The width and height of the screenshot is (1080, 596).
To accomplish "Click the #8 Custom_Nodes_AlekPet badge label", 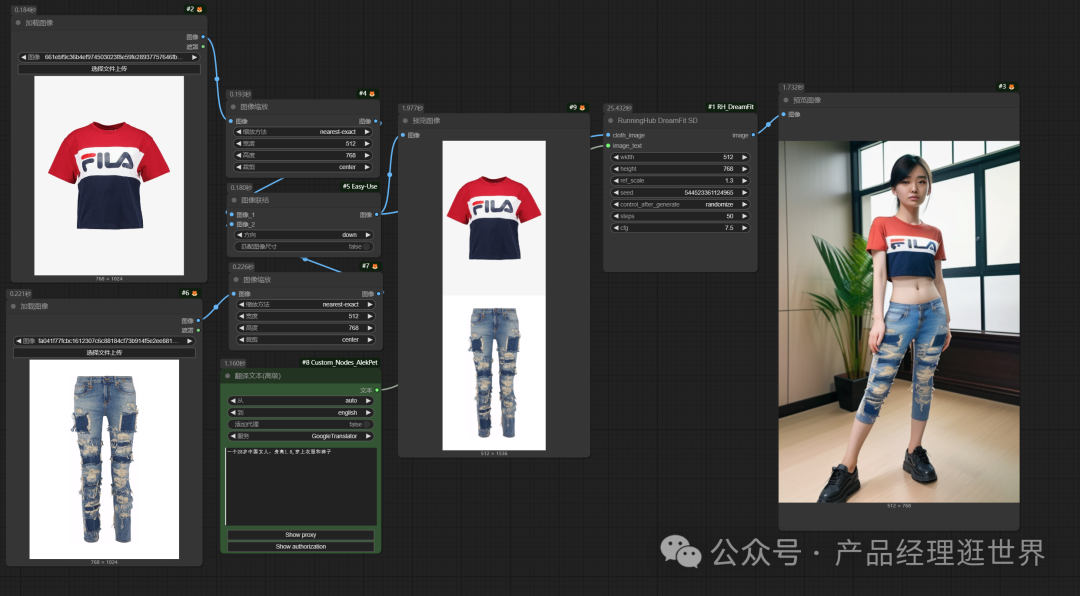I will tap(340, 362).
